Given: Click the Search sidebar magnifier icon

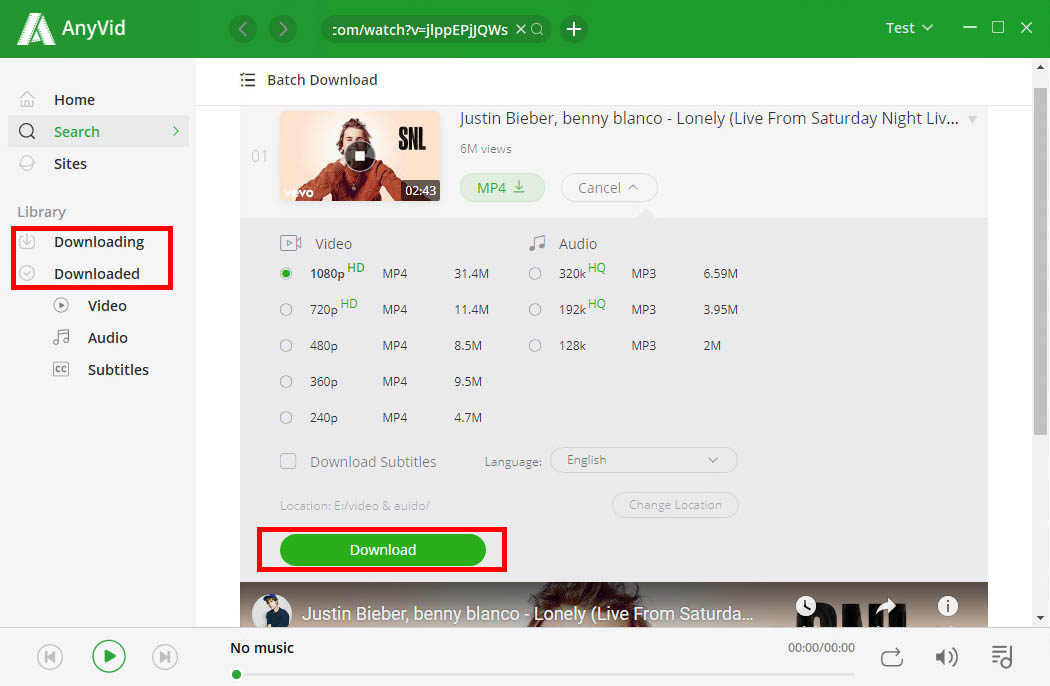Looking at the screenshot, I should point(27,131).
